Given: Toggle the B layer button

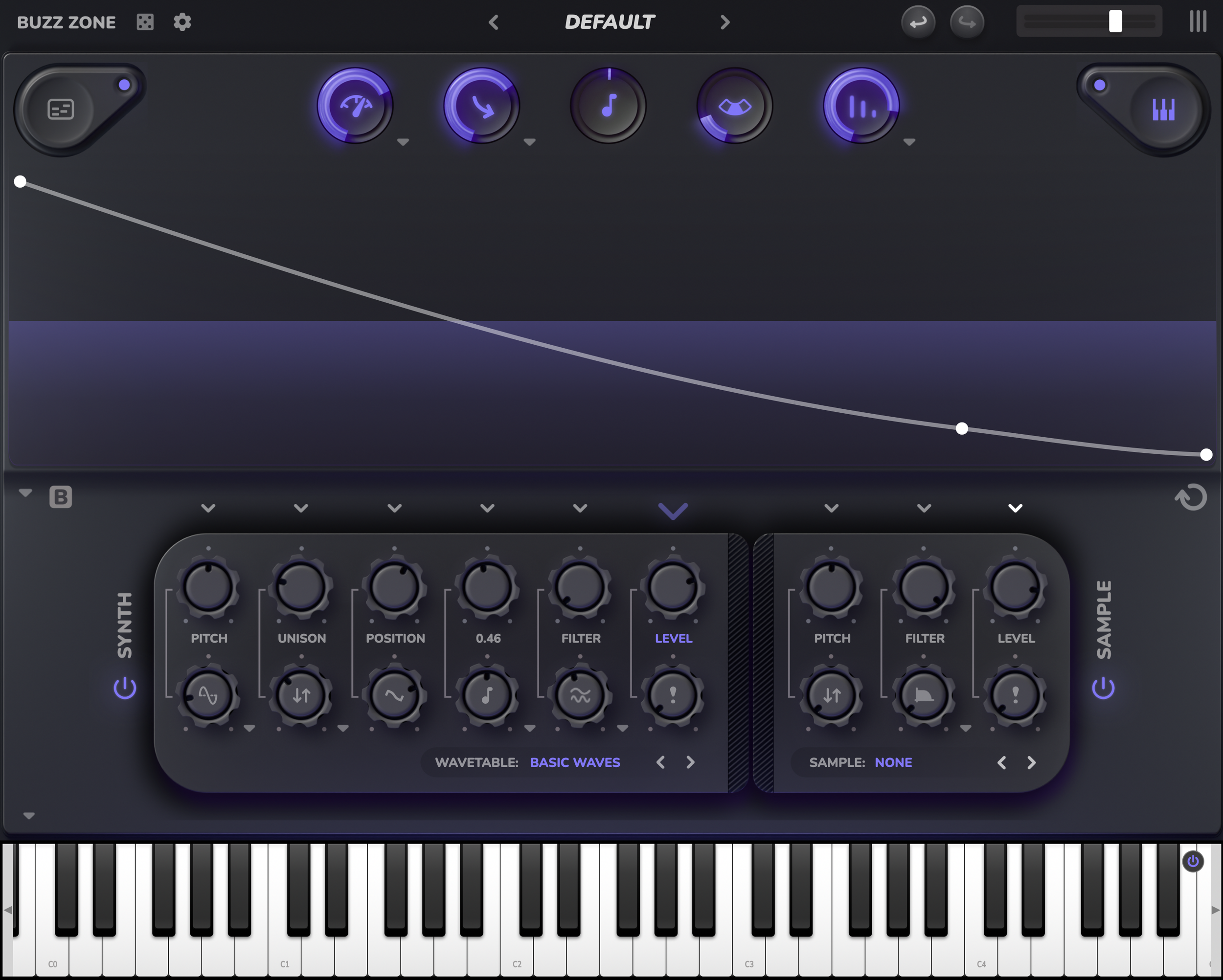Looking at the screenshot, I should pyautogui.click(x=61, y=497).
